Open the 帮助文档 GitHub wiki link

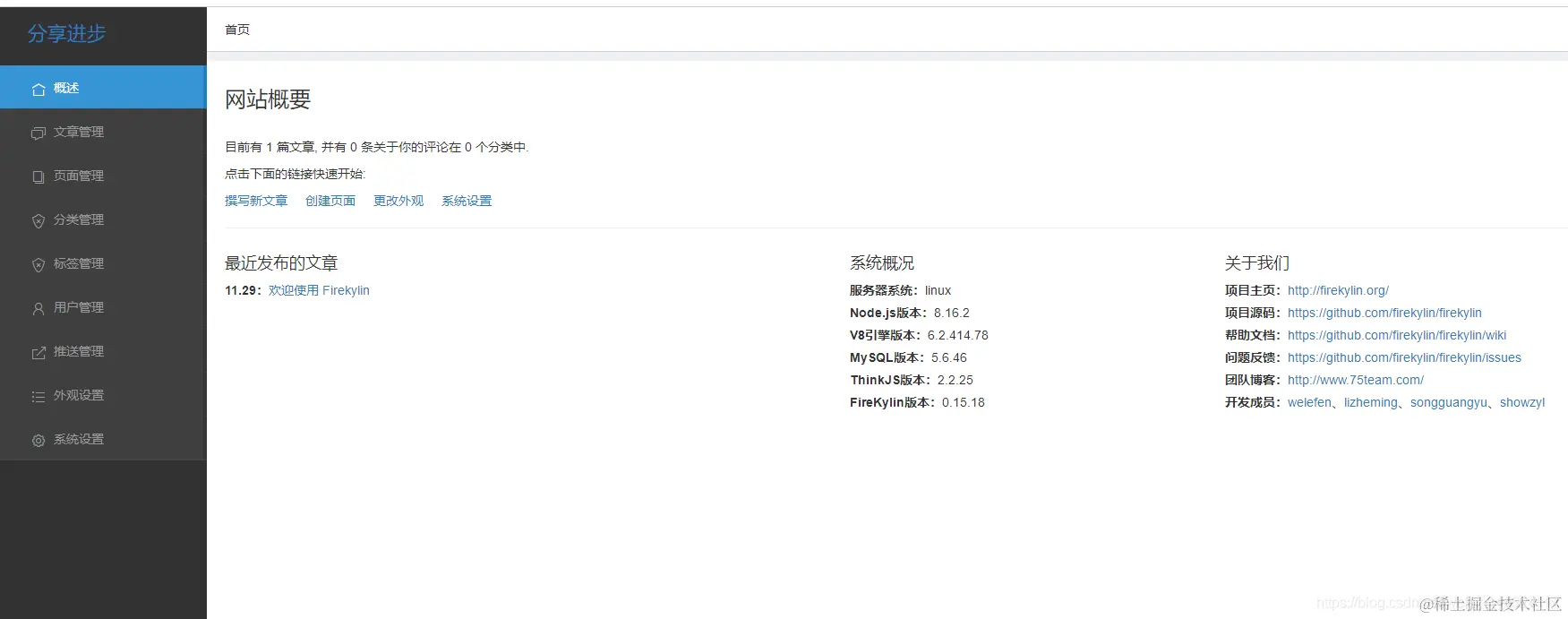[1397, 335]
